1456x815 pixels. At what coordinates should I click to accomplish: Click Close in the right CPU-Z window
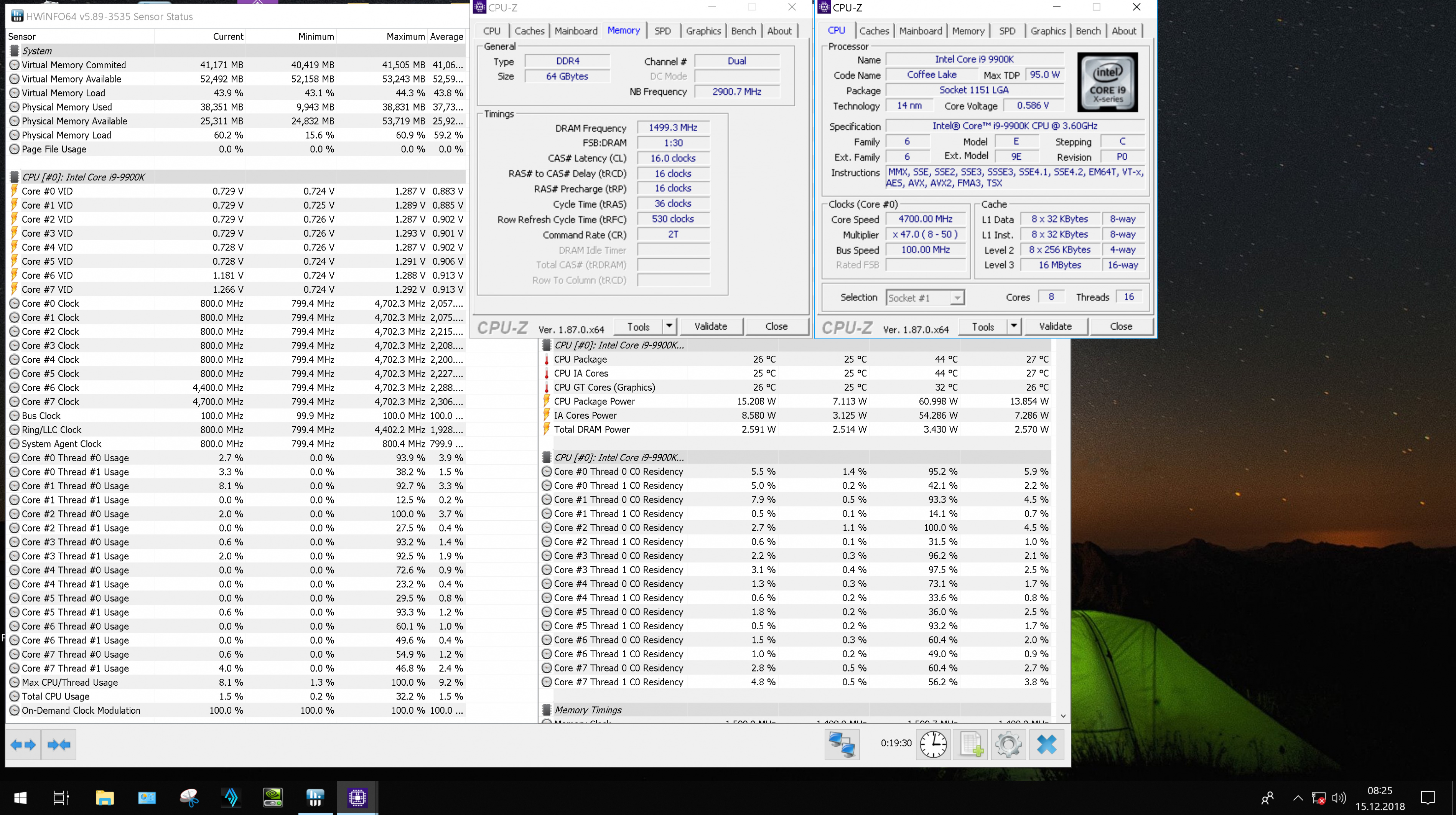(1121, 326)
